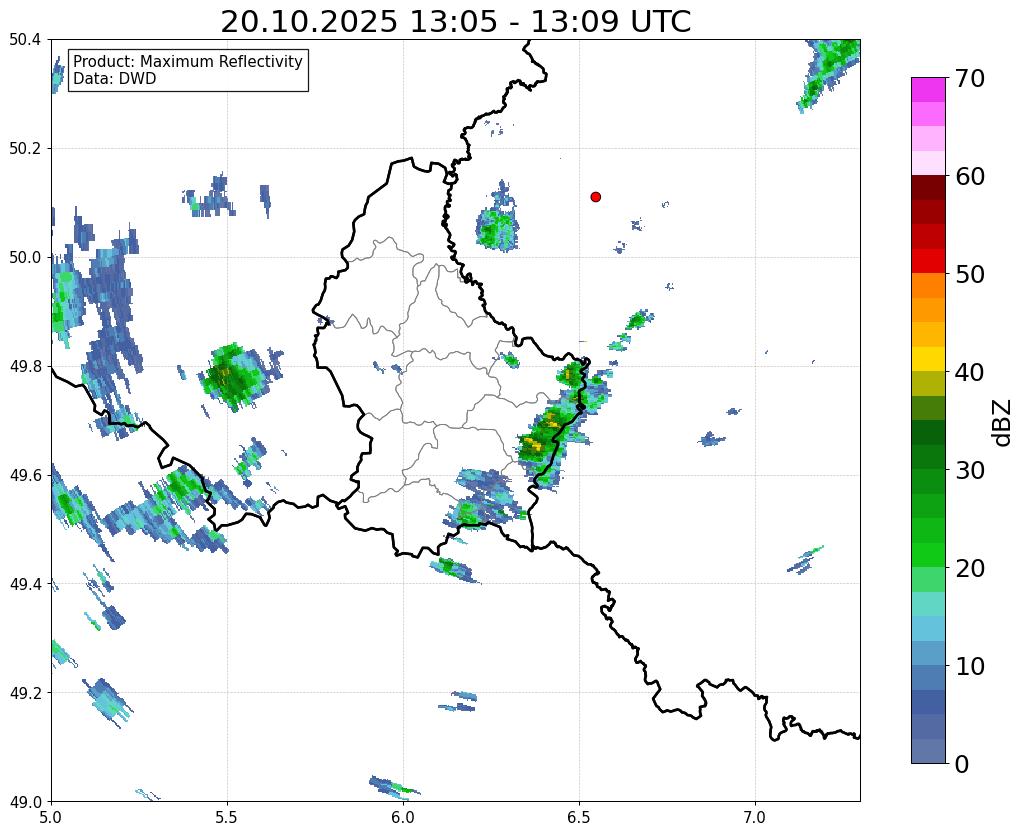Click the 30 tick label on colorbar
Screen dimensions: 1023x834
click(x=968, y=470)
